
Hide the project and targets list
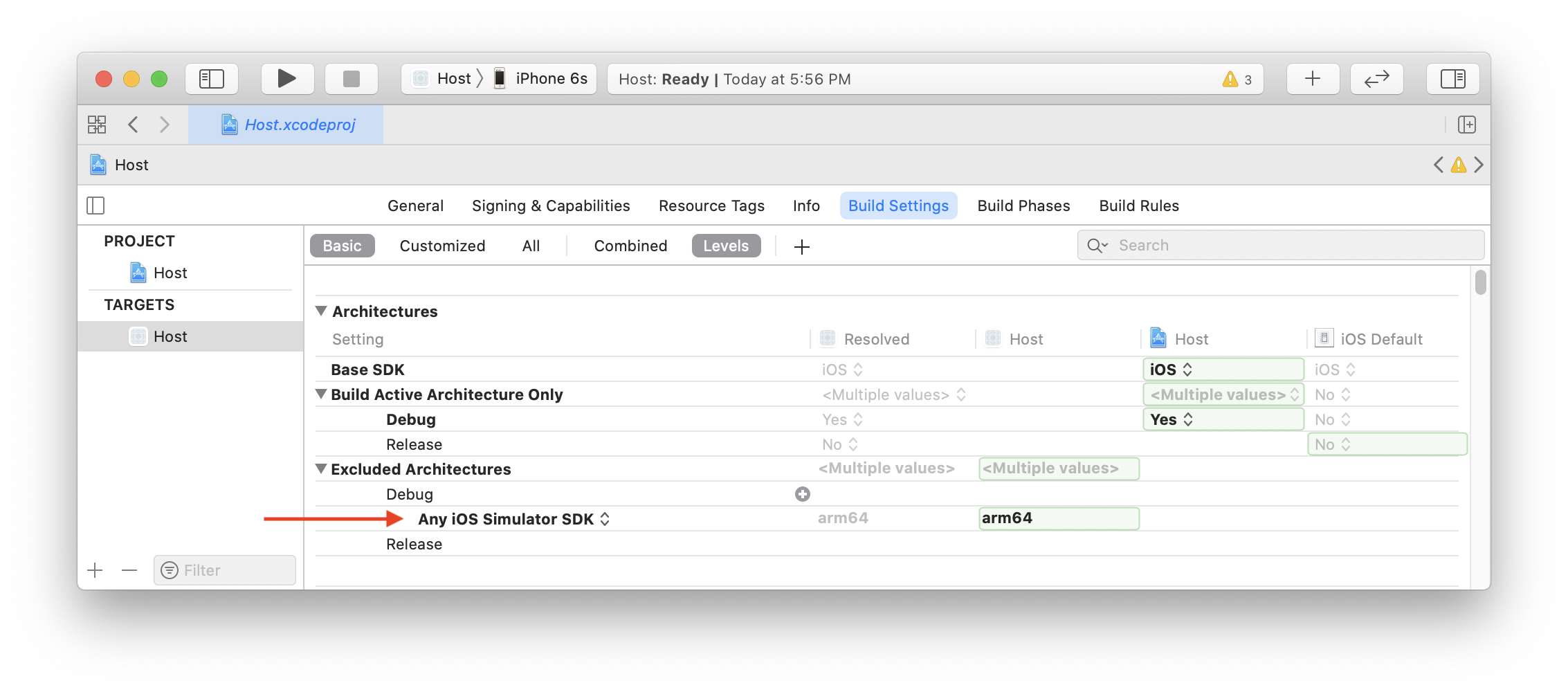point(95,206)
